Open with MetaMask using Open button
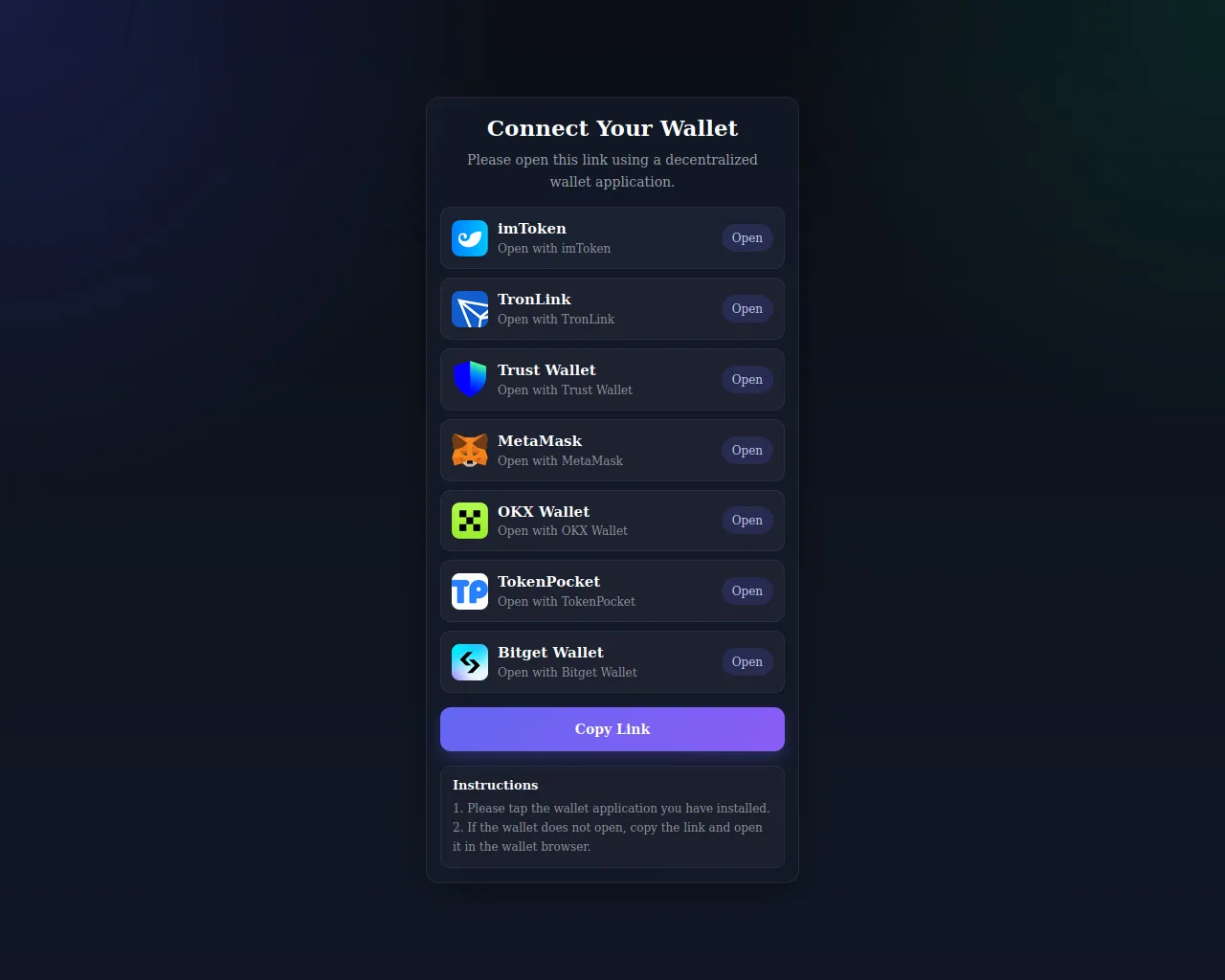Image resolution: width=1225 pixels, height=980 pixels. point(747,451)
